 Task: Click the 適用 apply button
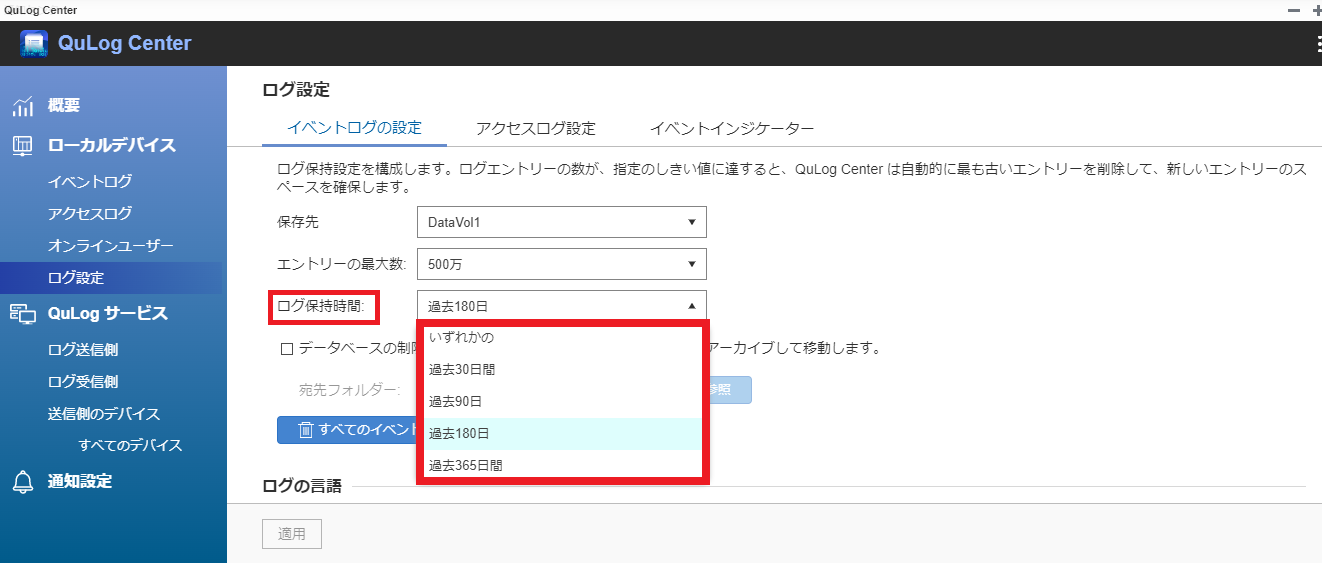(x=292, y=535)
